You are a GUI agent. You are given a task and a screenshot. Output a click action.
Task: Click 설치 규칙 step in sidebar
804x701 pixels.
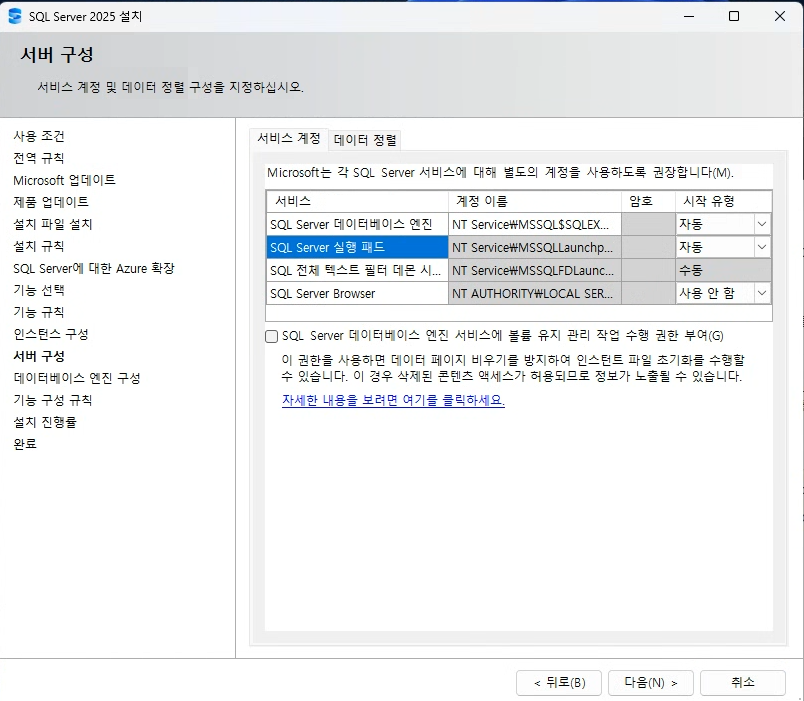[39, 246]
